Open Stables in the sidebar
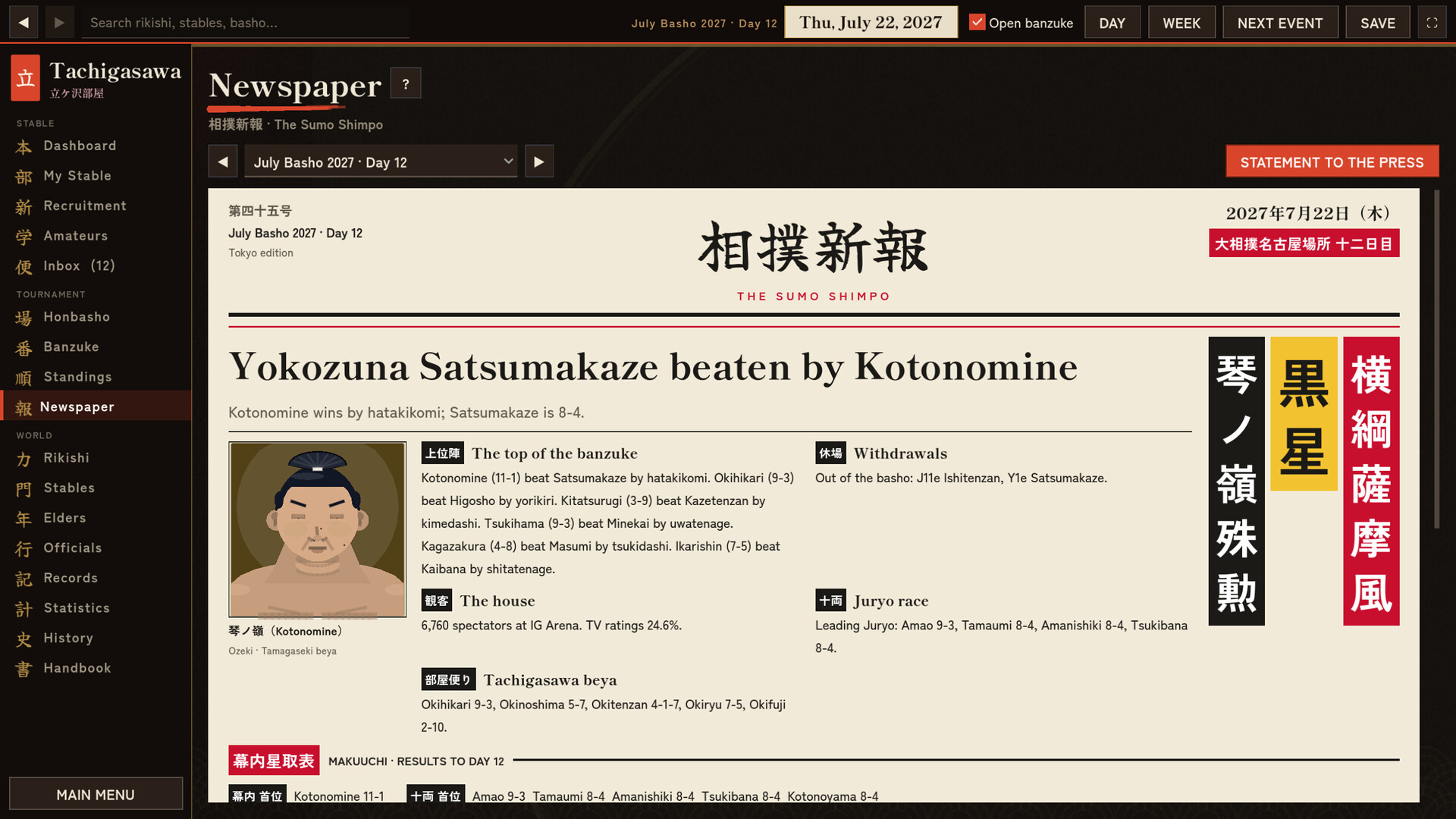 pos(96,488)
